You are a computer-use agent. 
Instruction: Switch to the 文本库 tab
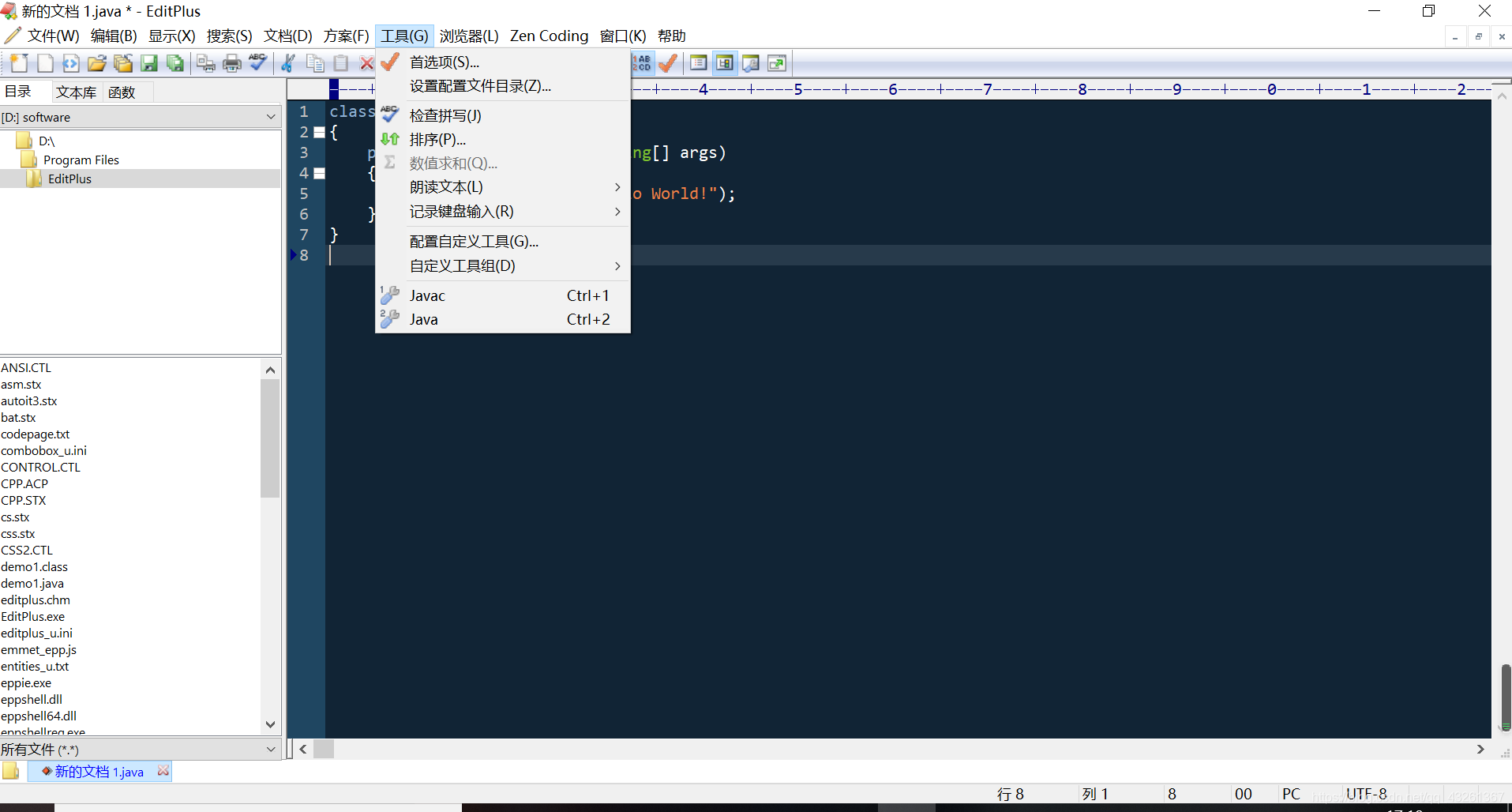tap(76, 92)
